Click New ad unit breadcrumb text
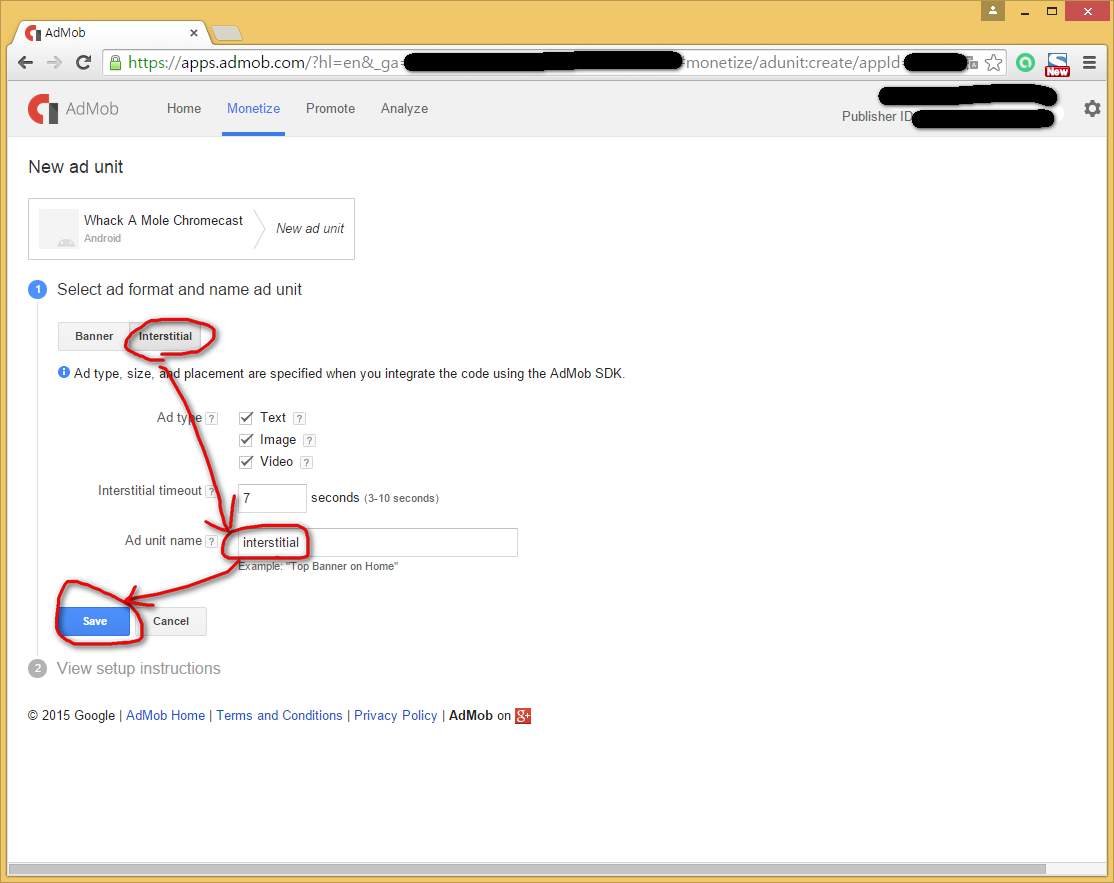The height and width of the screenshot is (883, 1114). pos(310,228)
